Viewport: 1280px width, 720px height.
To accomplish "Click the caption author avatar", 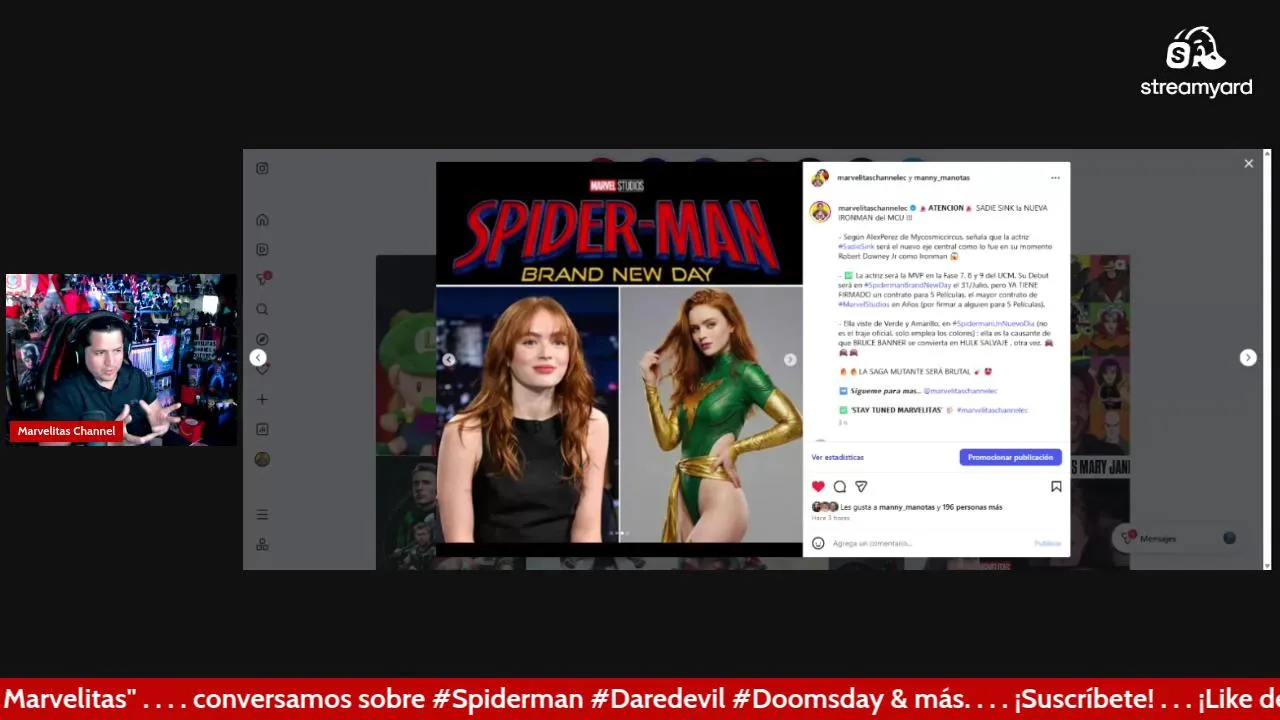I will tap(820, 211).
